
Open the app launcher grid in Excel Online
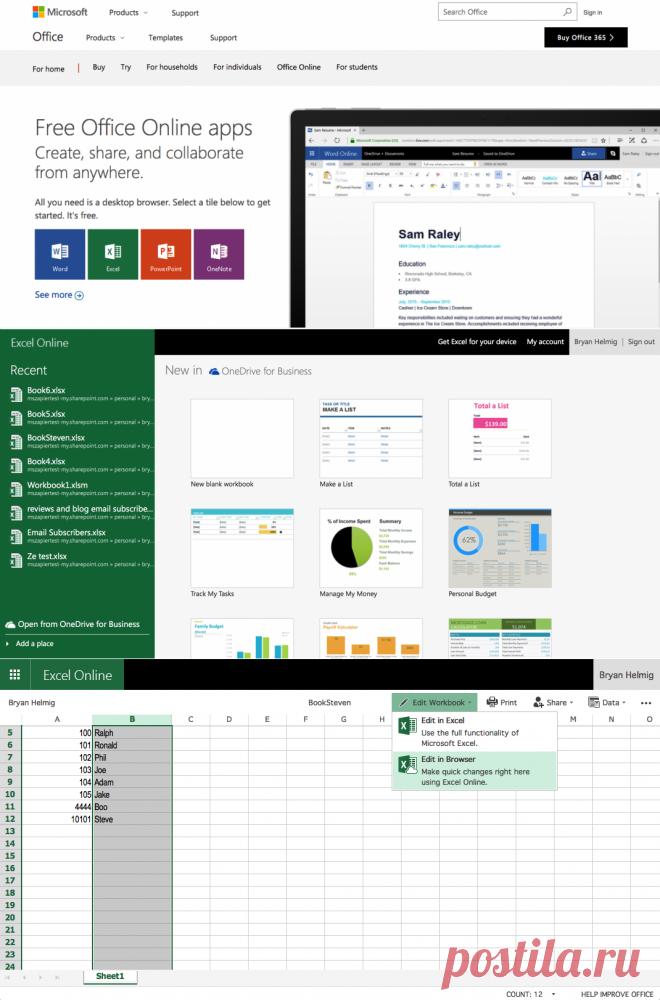click(x=15, y=675)
